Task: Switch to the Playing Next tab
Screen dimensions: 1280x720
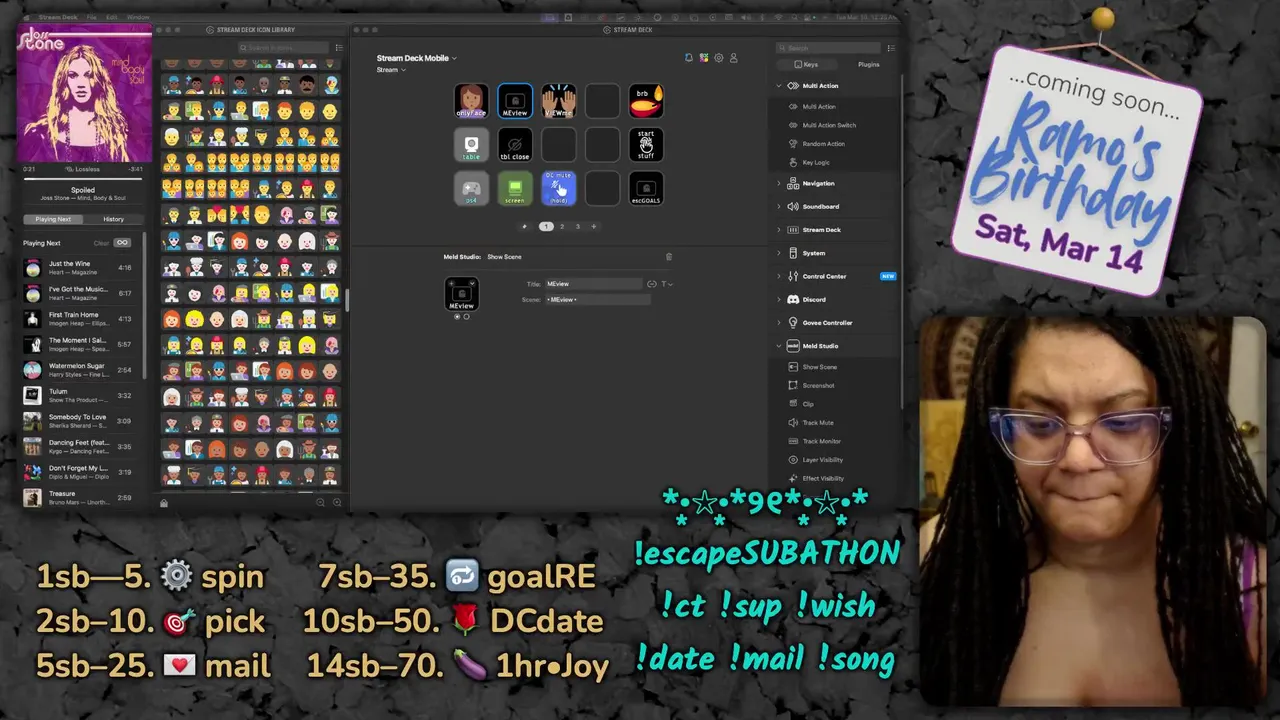Action: click(x=53, y=219)
